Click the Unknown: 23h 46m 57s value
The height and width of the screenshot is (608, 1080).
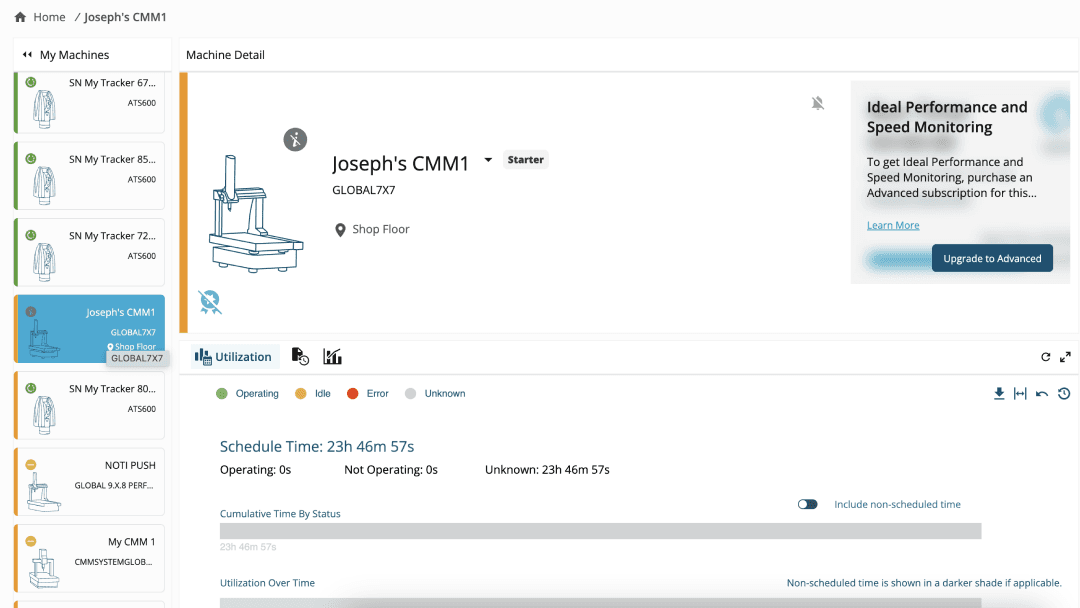[x=547, y=470]
